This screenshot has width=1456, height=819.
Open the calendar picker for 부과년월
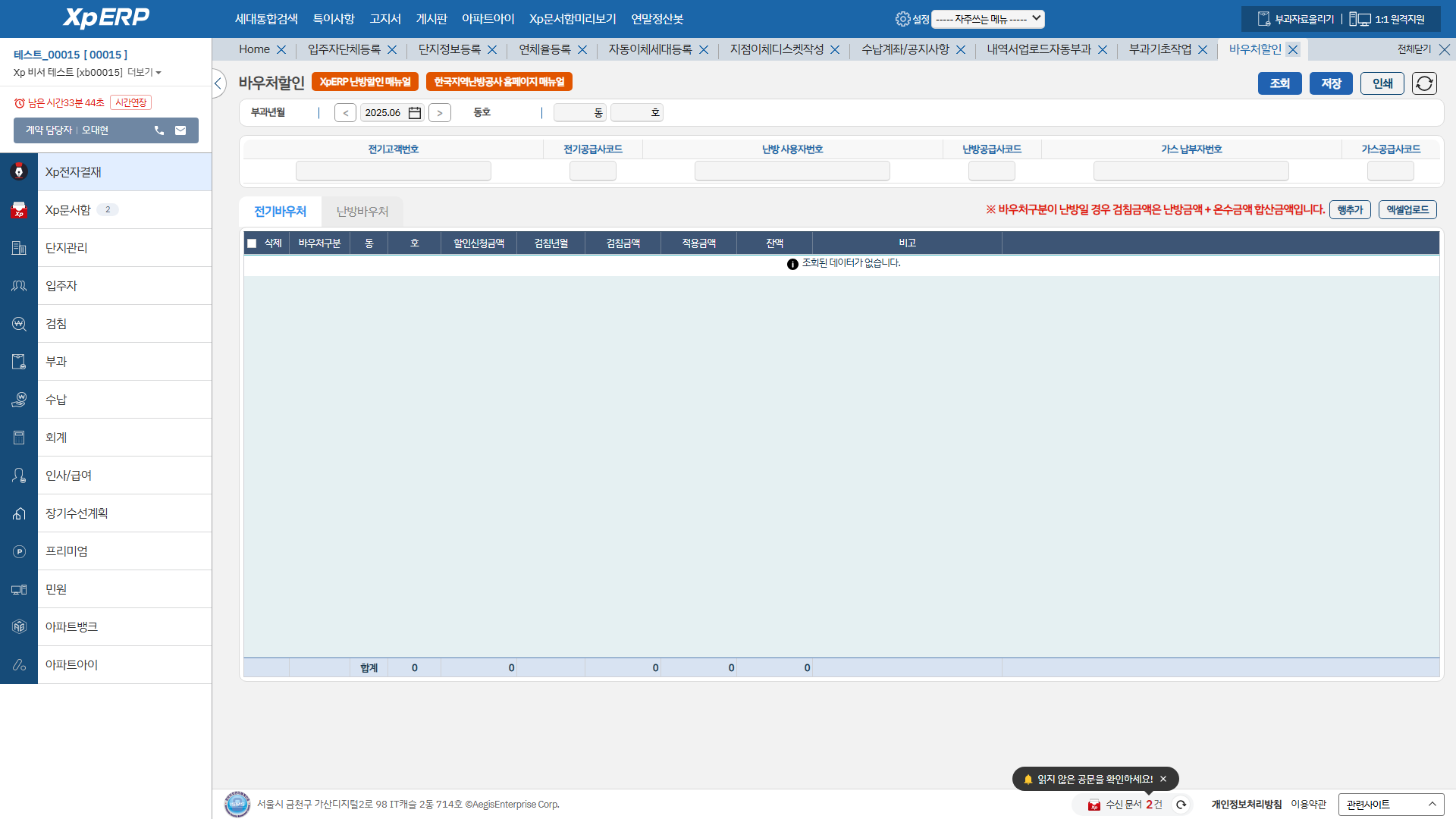pos(415,113)
